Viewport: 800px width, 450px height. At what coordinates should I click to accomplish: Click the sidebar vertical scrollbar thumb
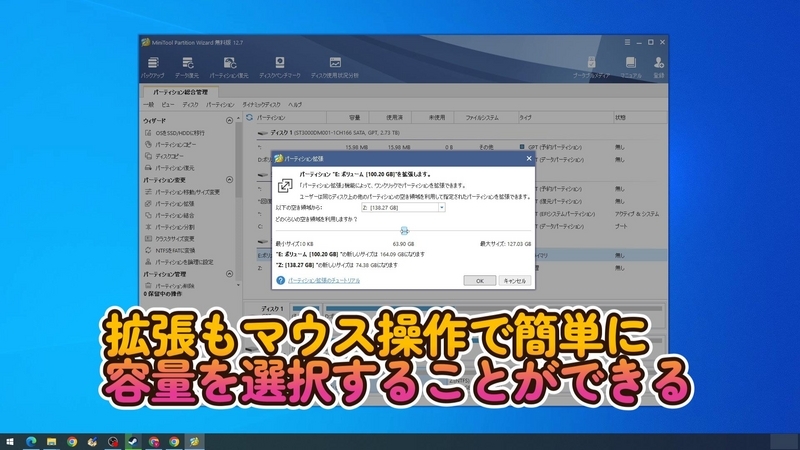click(x=238, y=160)
